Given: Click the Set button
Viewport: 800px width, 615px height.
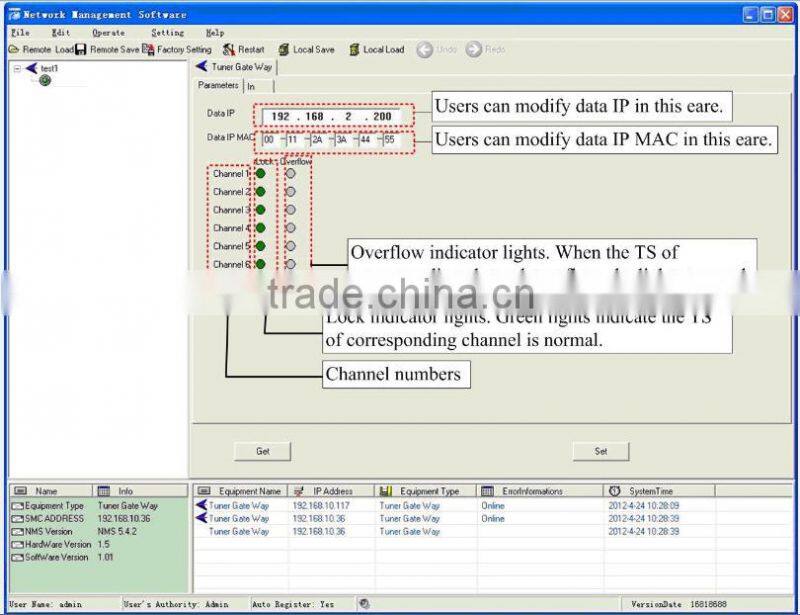Looking at the screenshot, I should [x=599, y=451].
